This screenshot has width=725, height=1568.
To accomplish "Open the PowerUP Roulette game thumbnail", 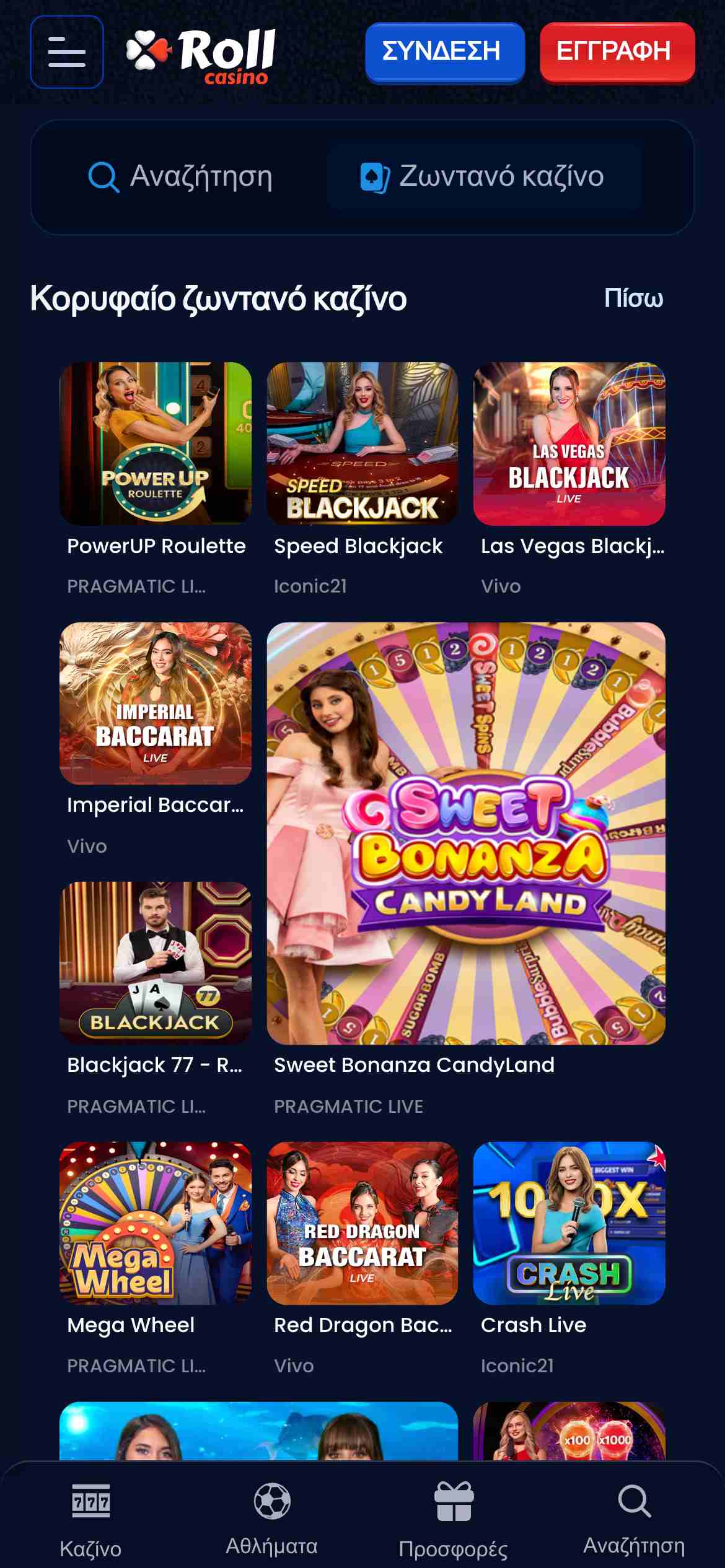I will [156, 443].
